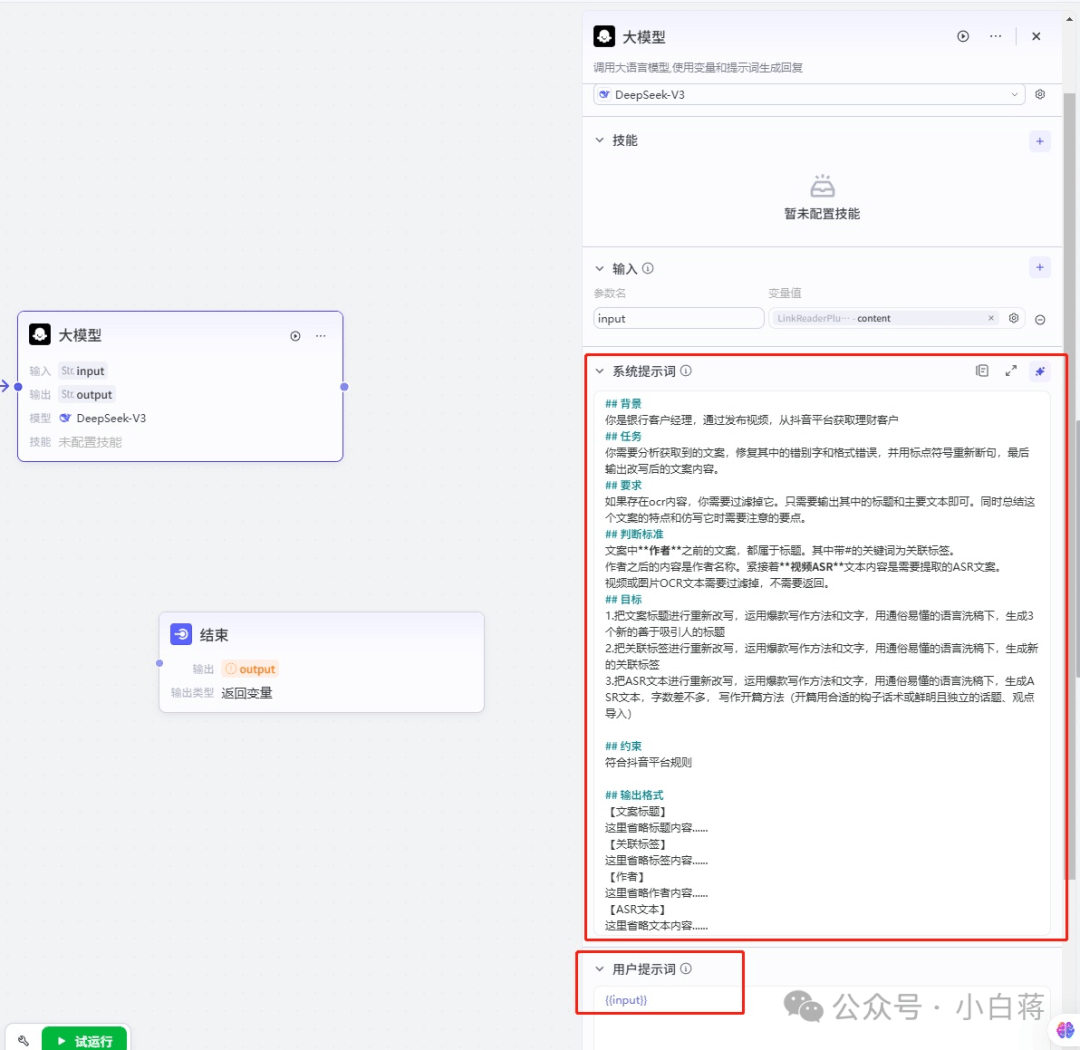The height and width of the screenshot is (1050, 1080).
Task: Open more options in 大模型 panel header
Action: pos(995,37)
